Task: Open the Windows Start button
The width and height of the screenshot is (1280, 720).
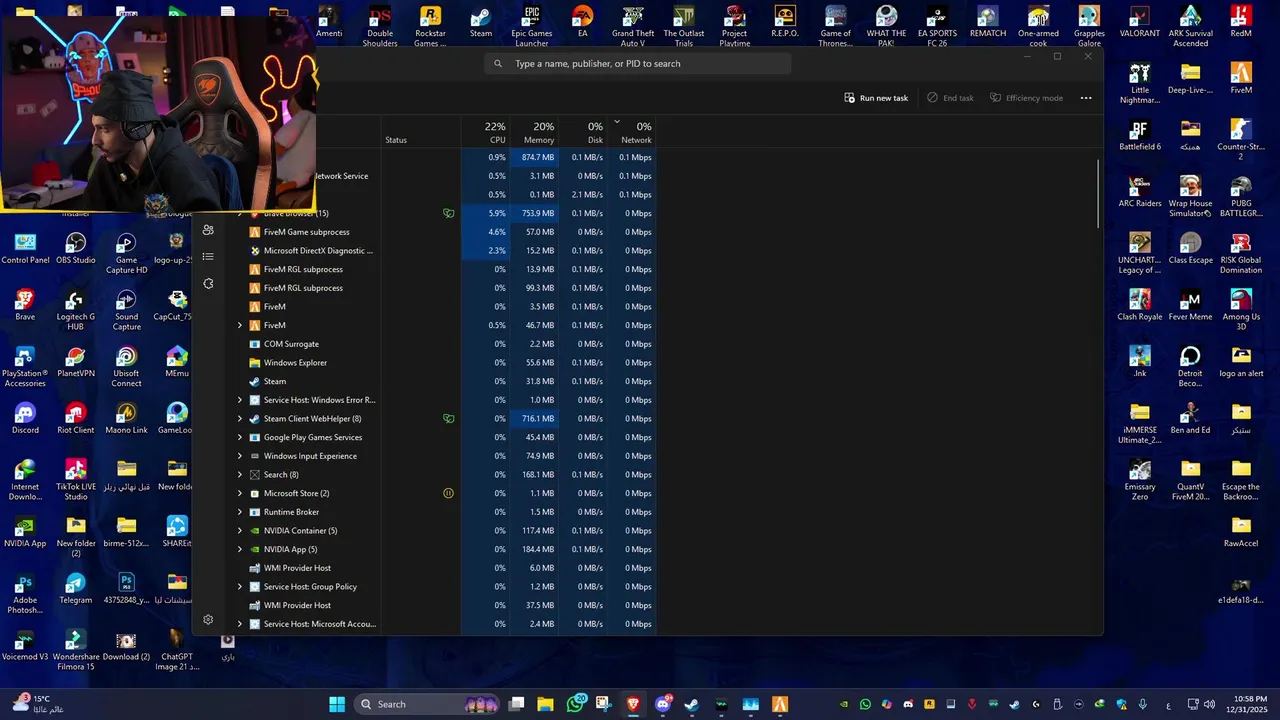Action: point(337,704)
